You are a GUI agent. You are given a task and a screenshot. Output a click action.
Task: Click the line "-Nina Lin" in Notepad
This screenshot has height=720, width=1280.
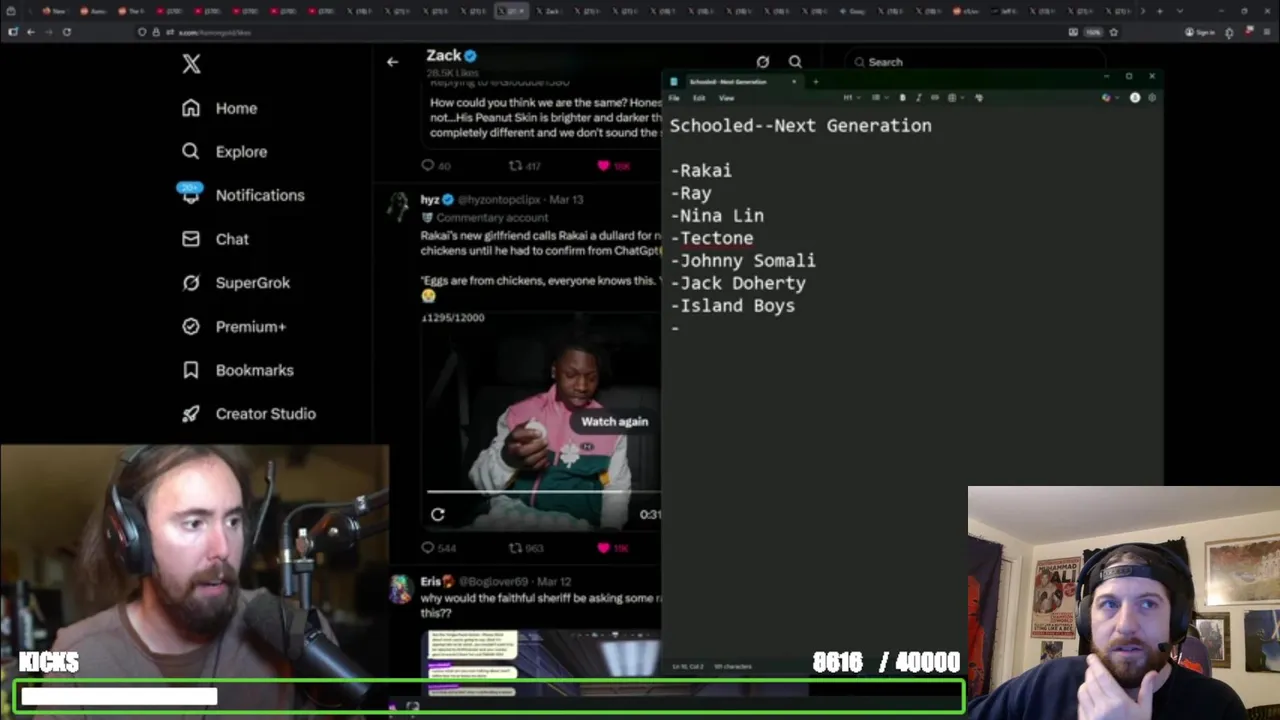pos(717,216)
